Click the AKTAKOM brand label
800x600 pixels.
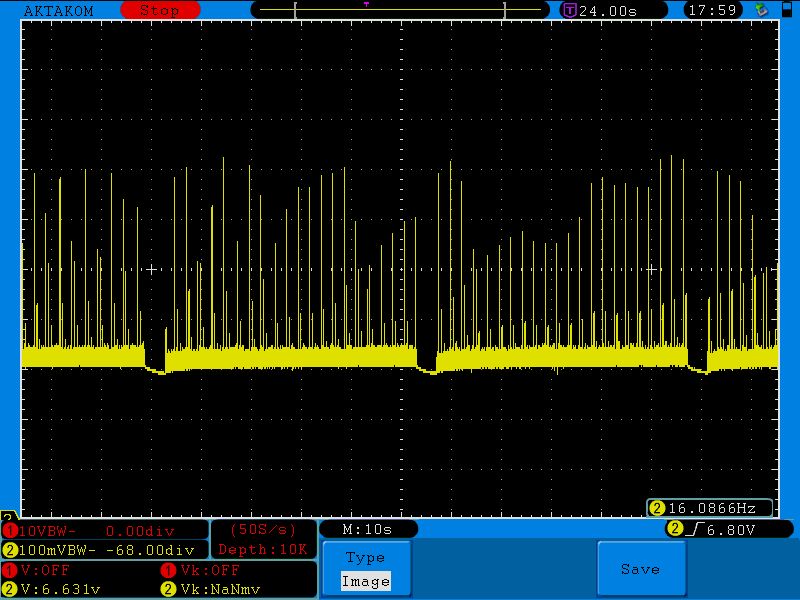pyautogui.click(x=59, y=11)
